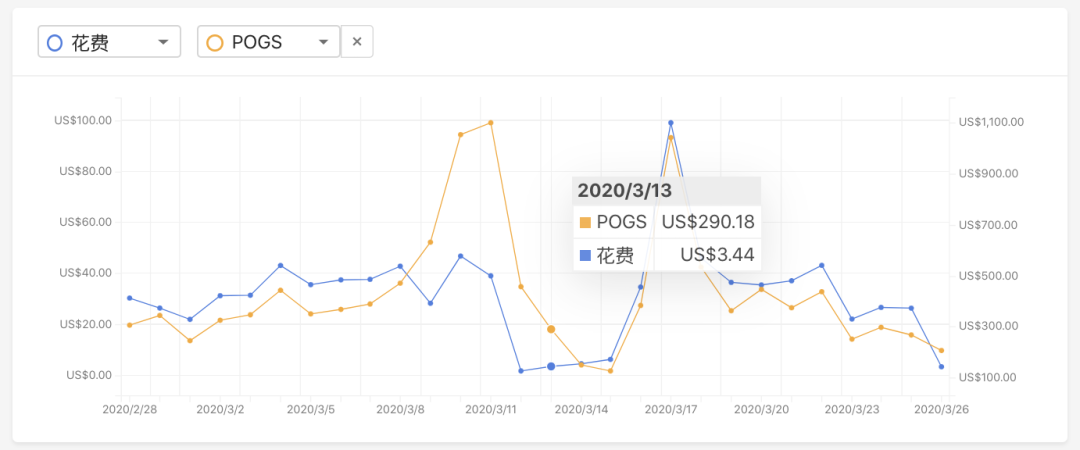Click the tooltip value US$290.18
Viewport: 1080px width, 450px height.
[708, 222]
